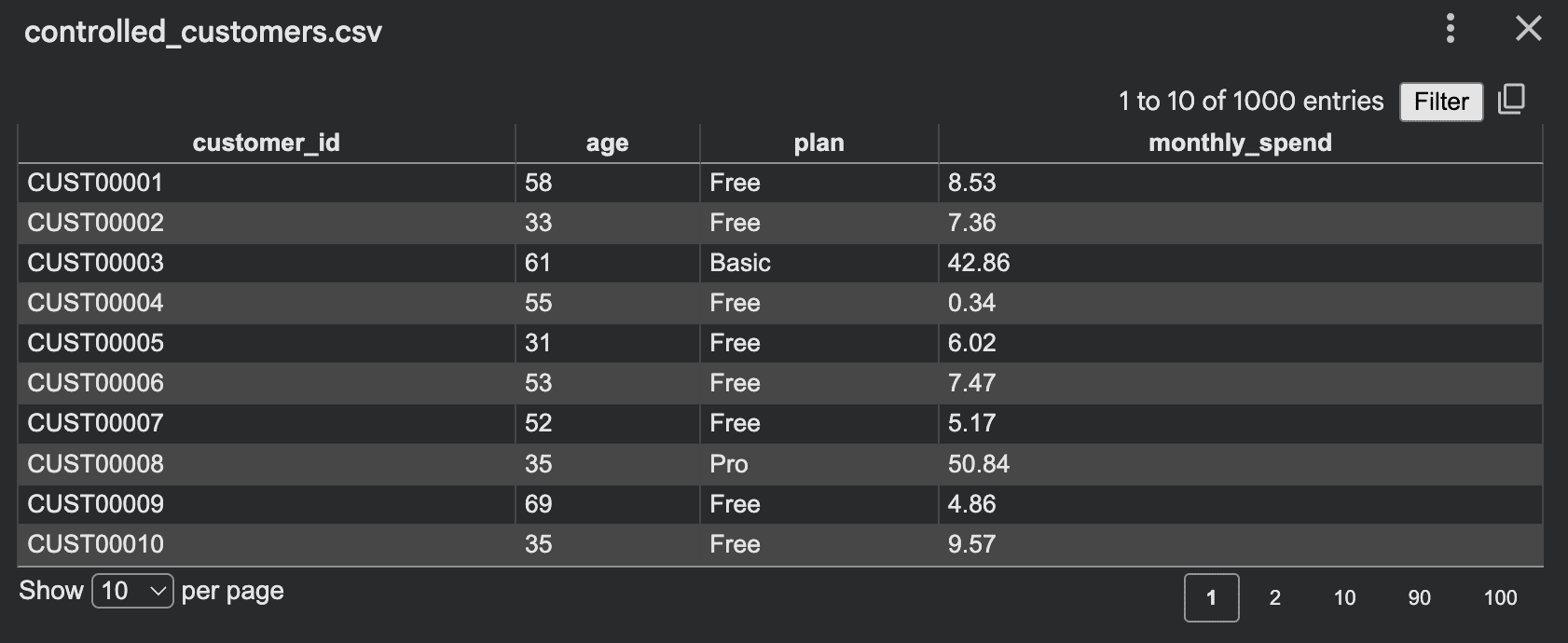Sort the table by monthly_spend column
The height and width of the screenshot is (643, 1568).
click(x=1240, y=142)
